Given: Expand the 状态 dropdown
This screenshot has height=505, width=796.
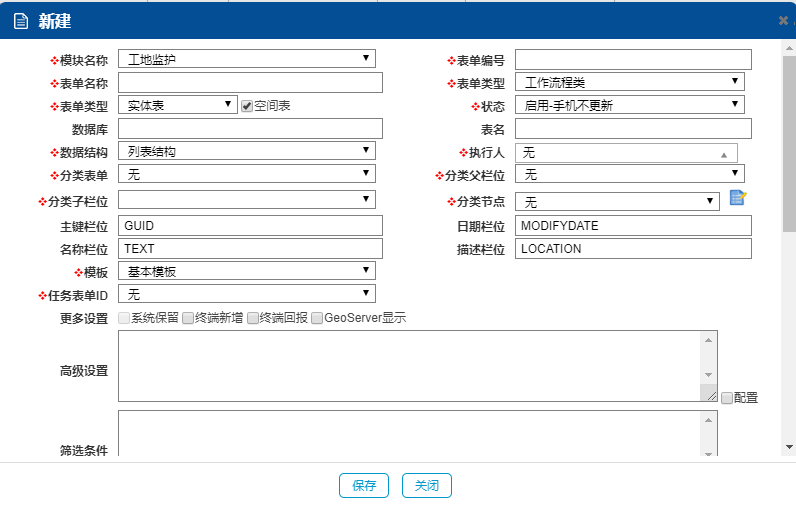Looking at the screenshot, I should point(630,105).
